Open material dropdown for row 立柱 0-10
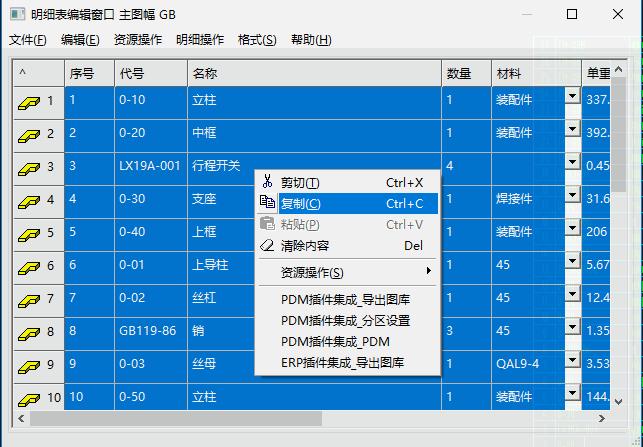This screenshot has width=643, height=447. [x=572, y=96]
